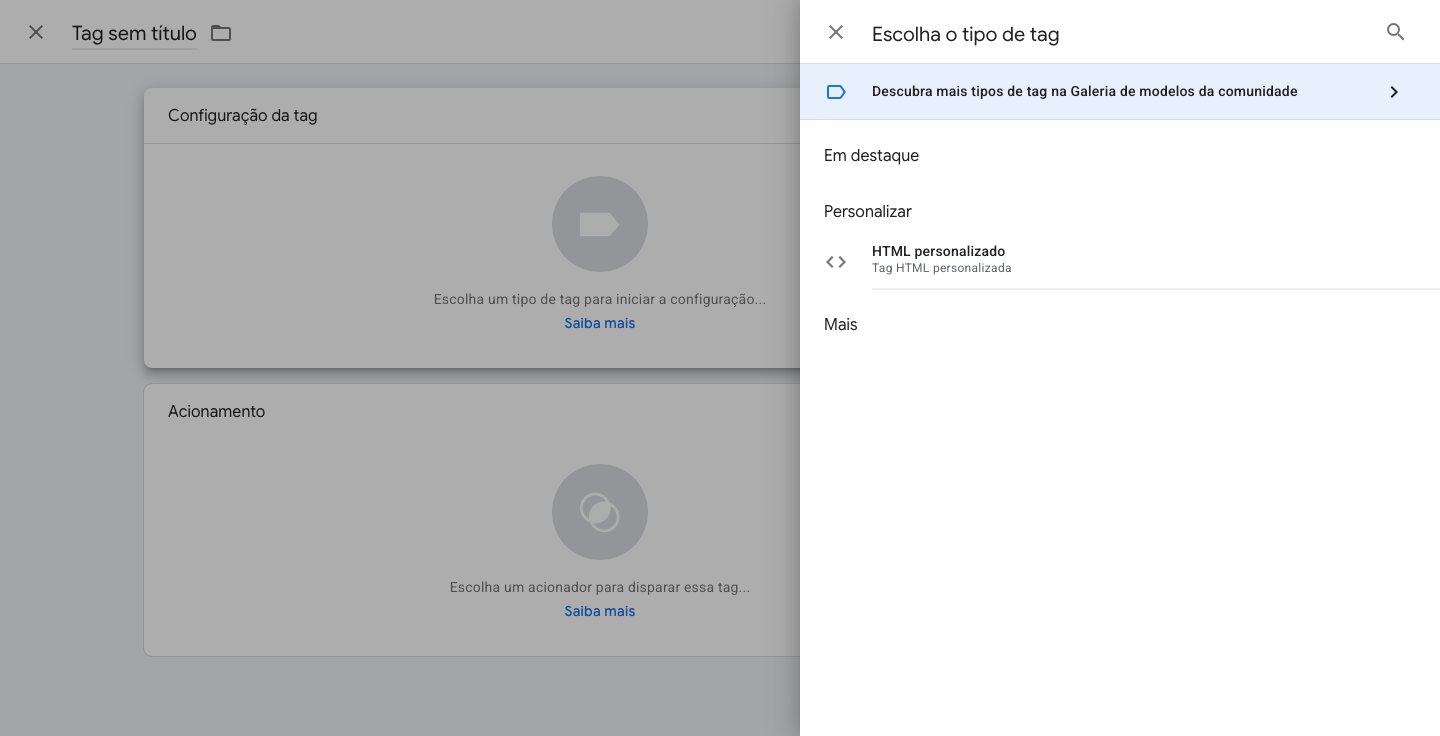
Task: Click the 'Tag HTML personalizada' description text
Action: click(941, 268)
